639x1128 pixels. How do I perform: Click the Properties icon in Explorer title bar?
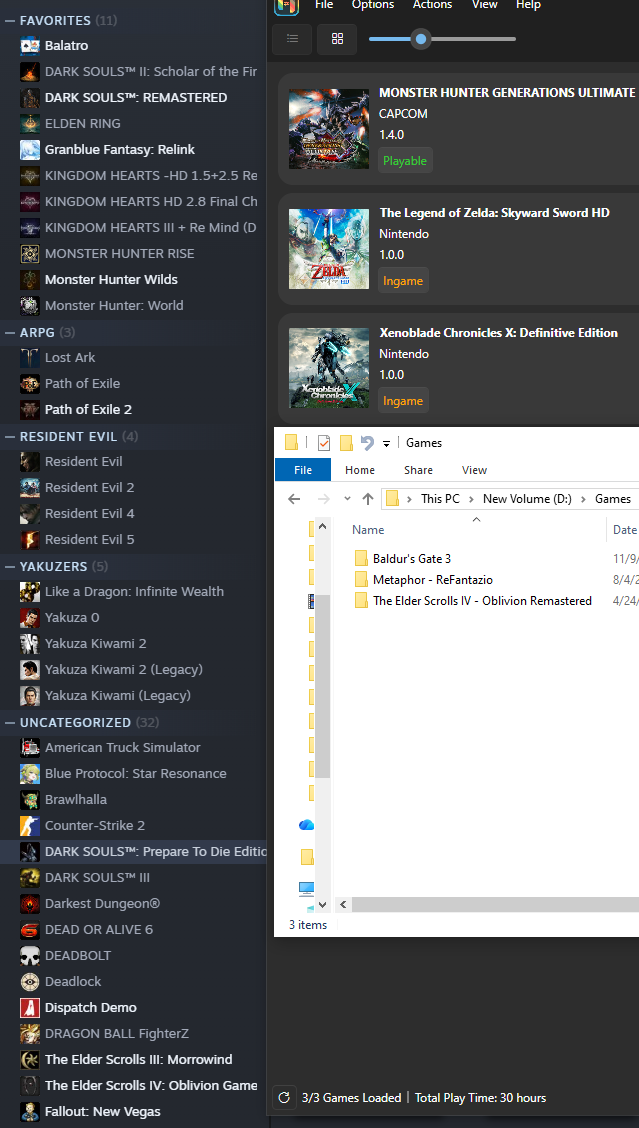pyautogui.click(x=324, y=442)
